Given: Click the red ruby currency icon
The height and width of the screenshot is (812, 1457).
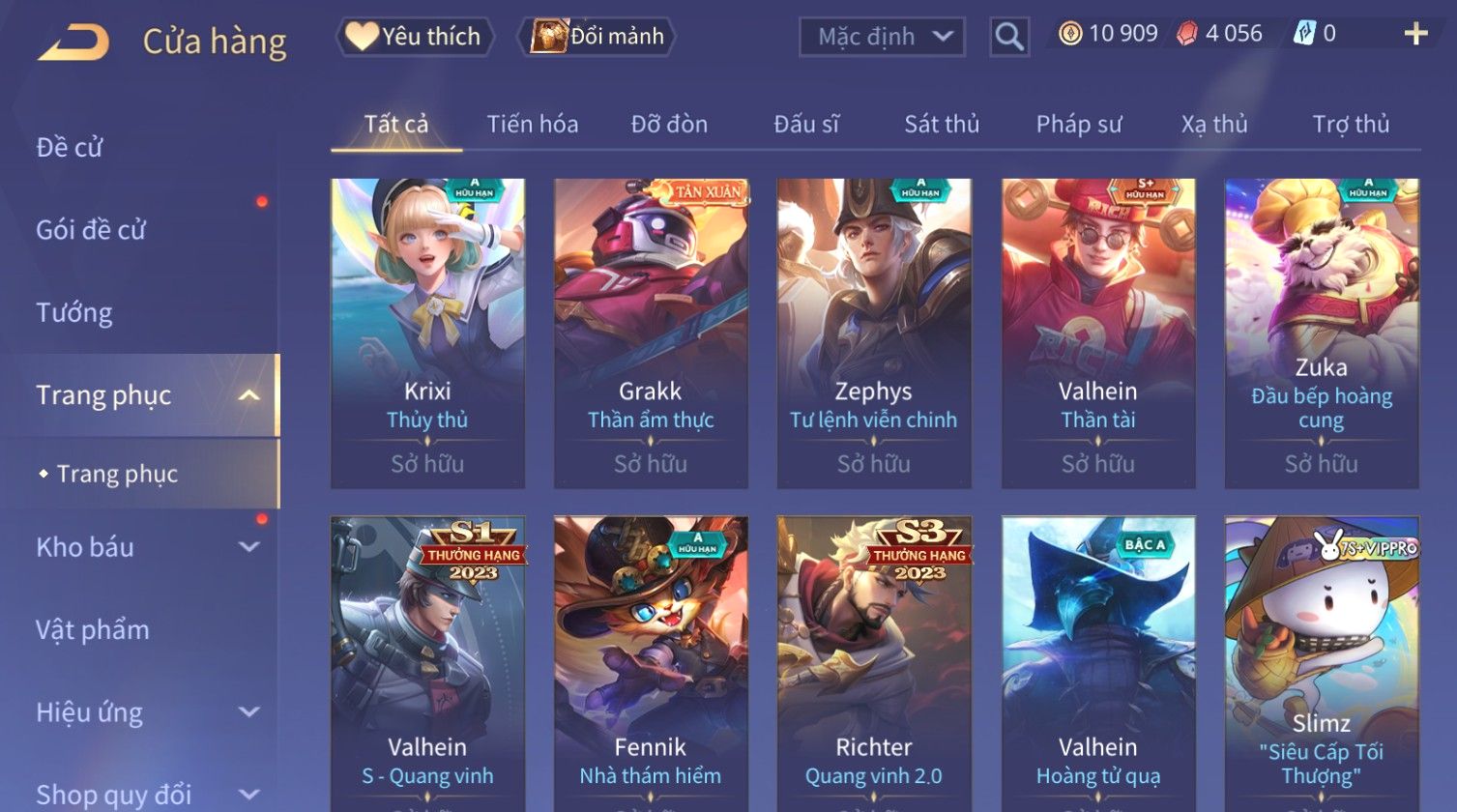Looking at the screenshot, I should [x=1186, y=34].
